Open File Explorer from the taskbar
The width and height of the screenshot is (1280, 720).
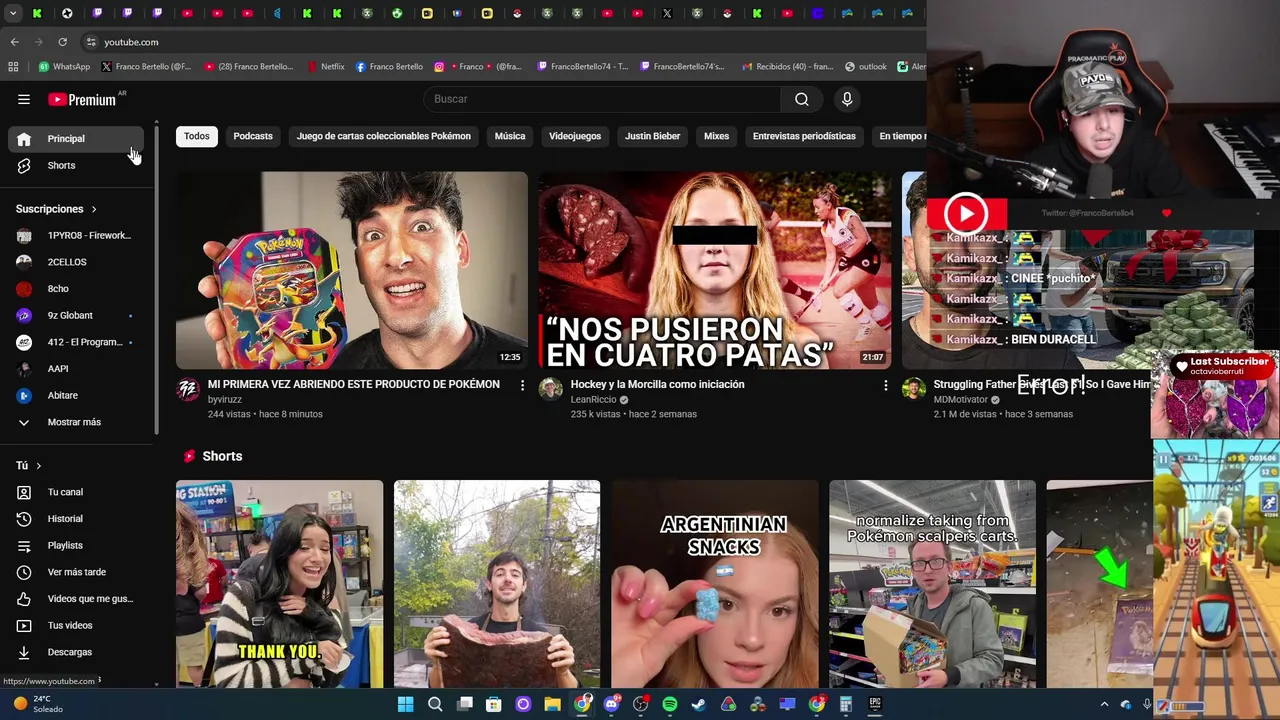552,704
